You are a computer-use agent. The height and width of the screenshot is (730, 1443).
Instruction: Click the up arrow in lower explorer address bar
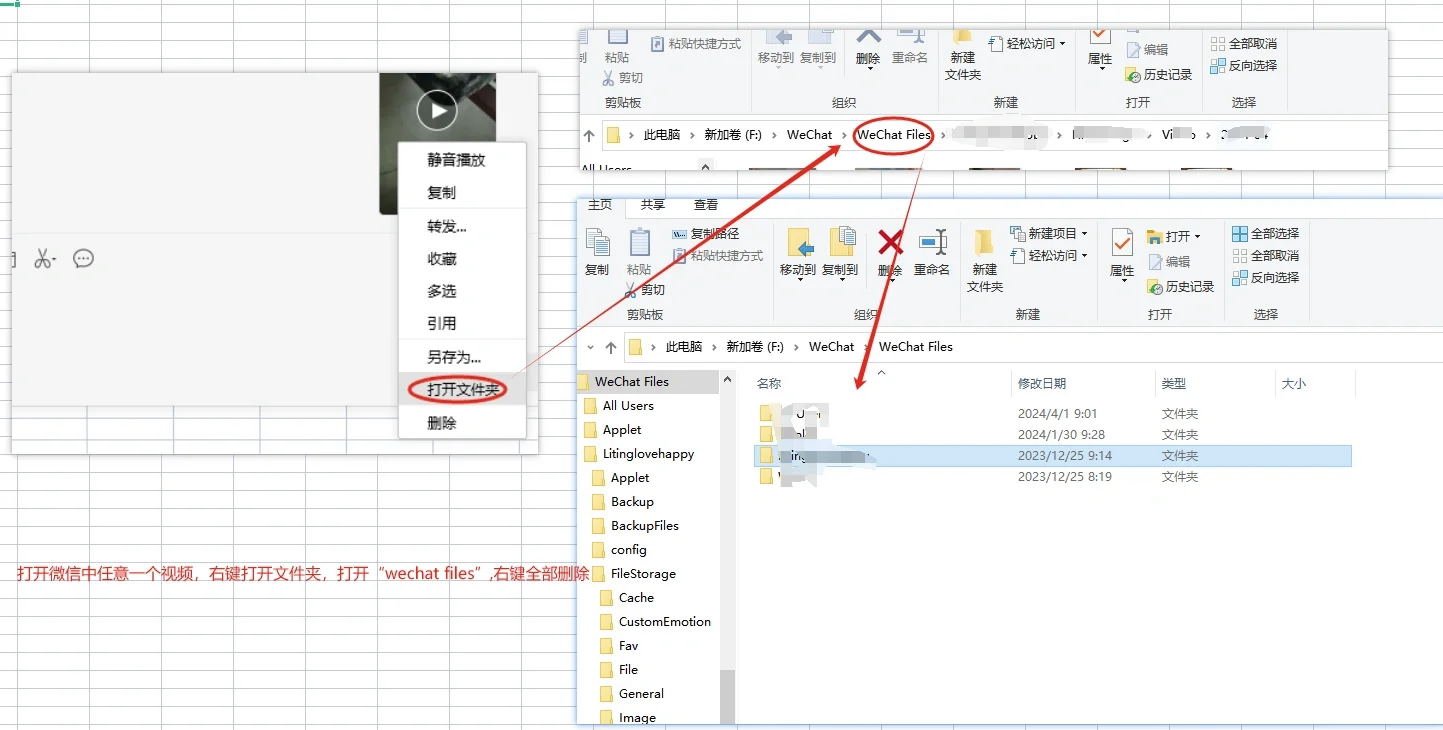coord(611,348)
